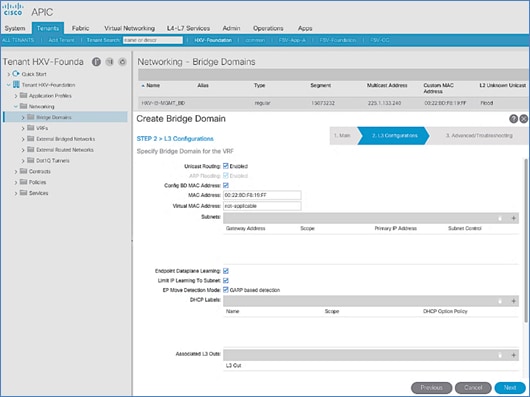Click ALL TENANTS link

[18, 40]
